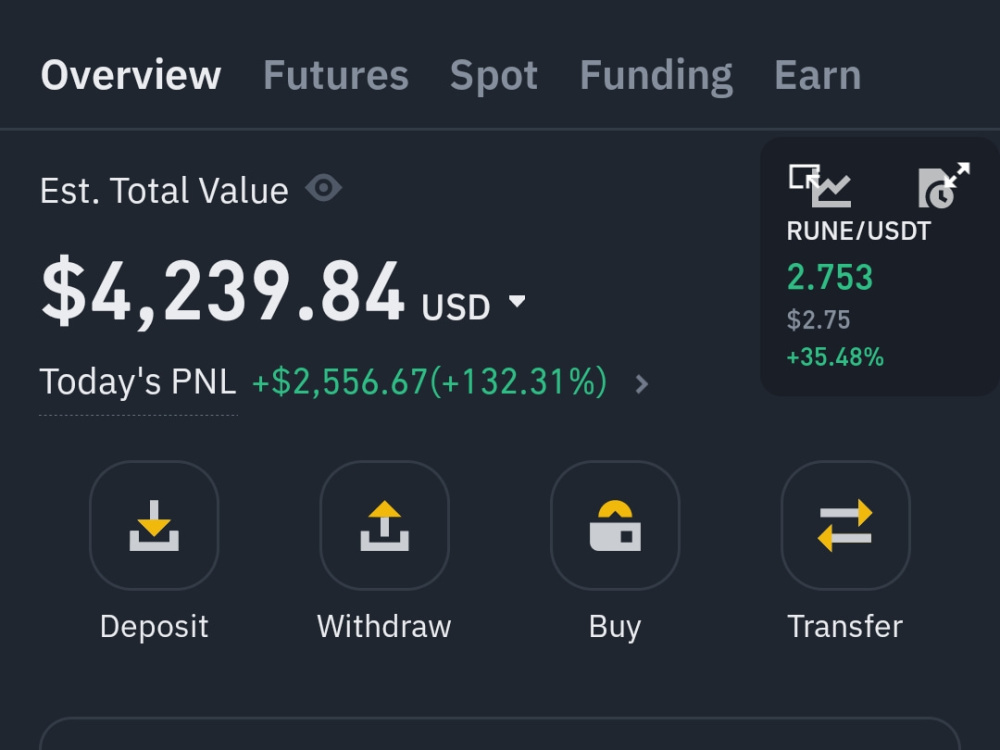This screenshot has height=750, width=1000.
Task: Tap the $4,239.84 total value amount
Action: click(223, 291)
